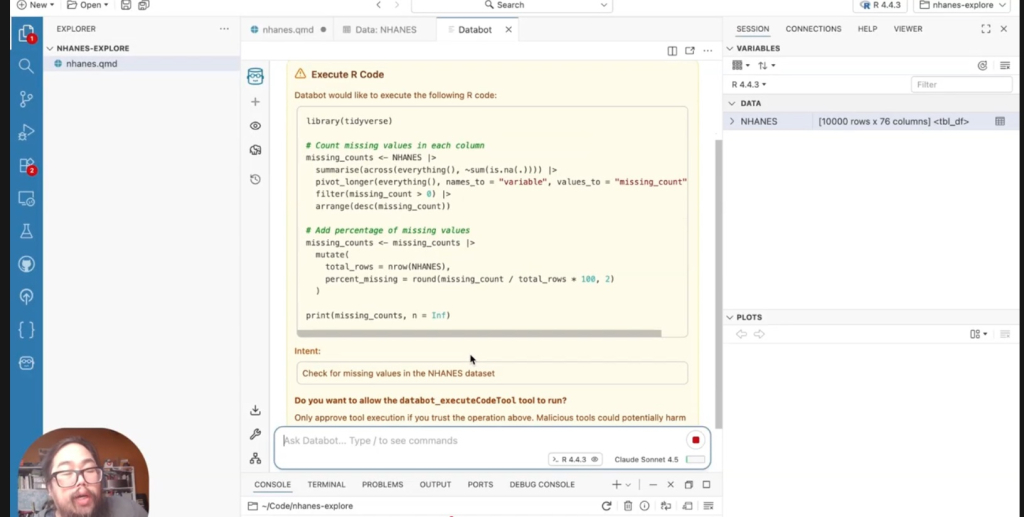Viewport: 1024px width, 517px height.
Task: Open the Variables grouping dropdown
Action: tap(741, 65)
